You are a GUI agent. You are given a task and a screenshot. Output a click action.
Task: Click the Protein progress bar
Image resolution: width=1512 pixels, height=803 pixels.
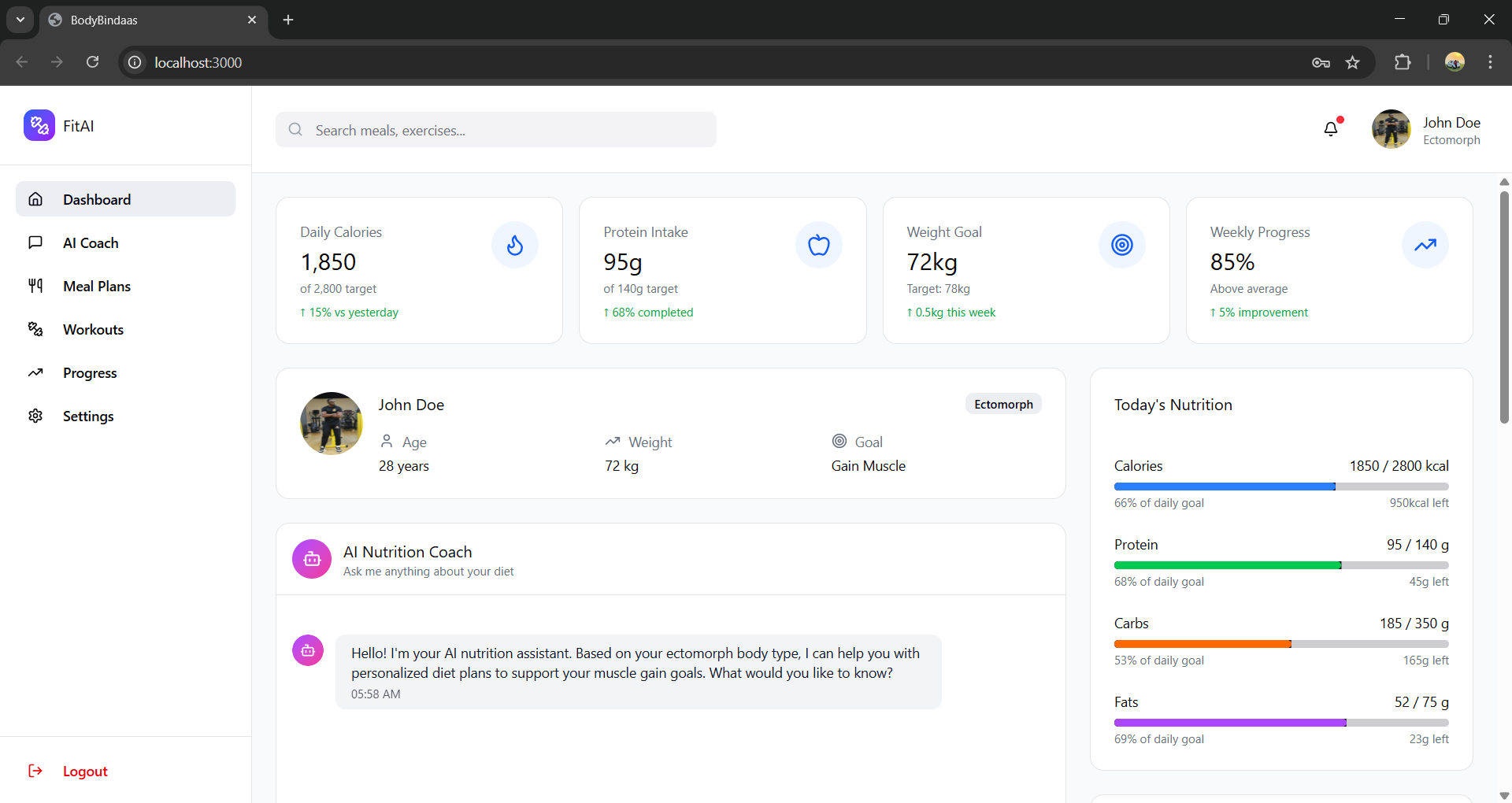click(x=1281, y=565)
